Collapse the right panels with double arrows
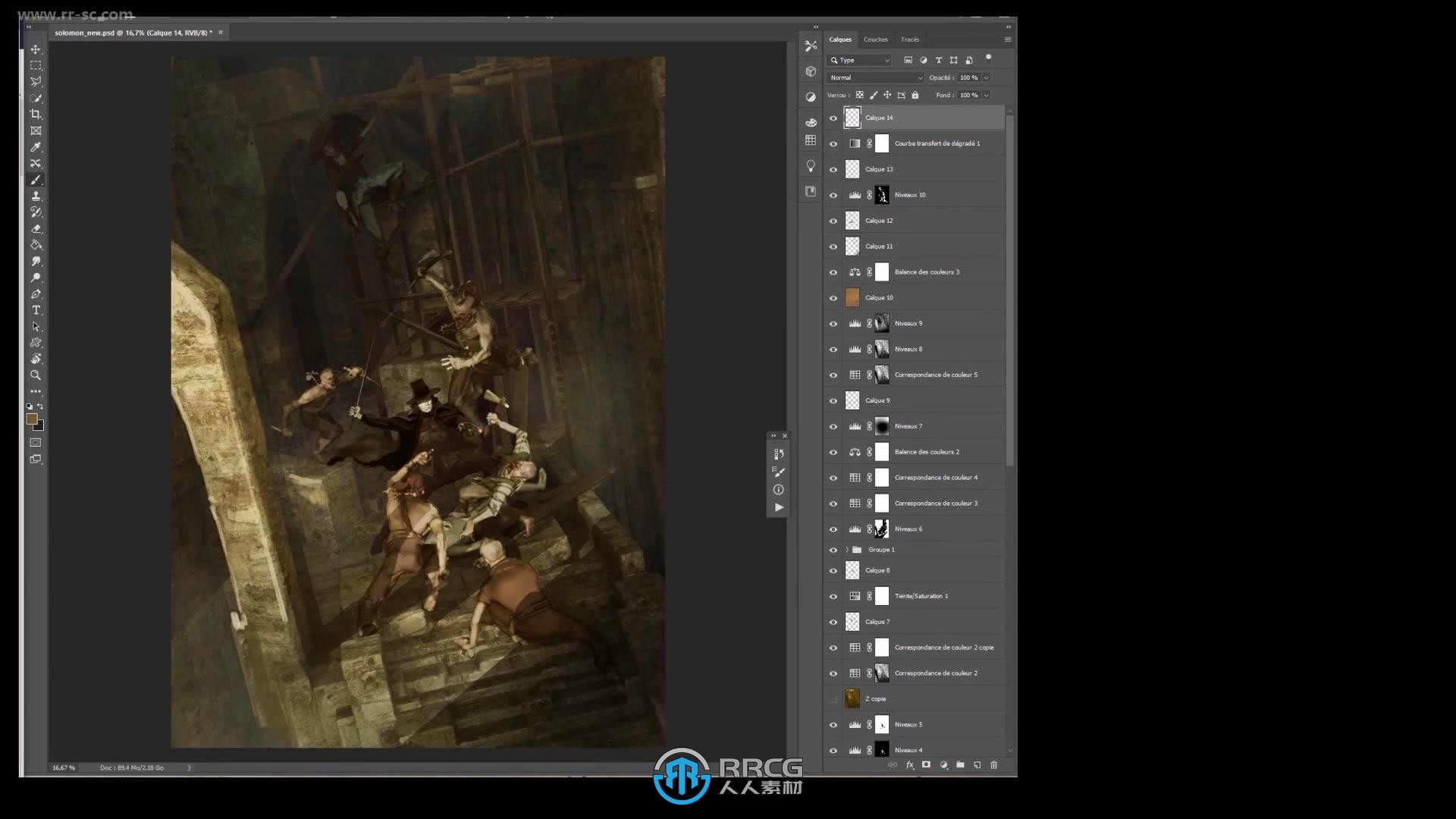The height and width of the screenshot is (819, 1456). pyautogui.click(x=1009, y=27)
